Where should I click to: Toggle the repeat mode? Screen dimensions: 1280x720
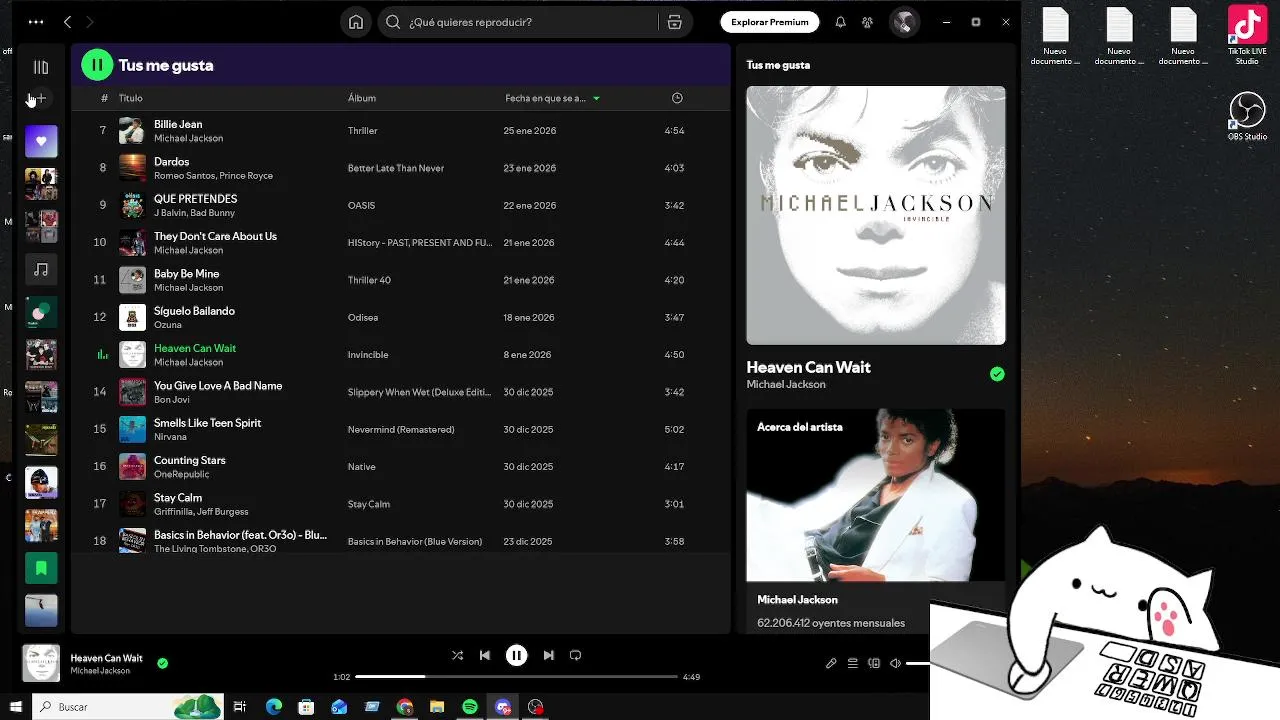pyautogui.click(x=575, y=655)
